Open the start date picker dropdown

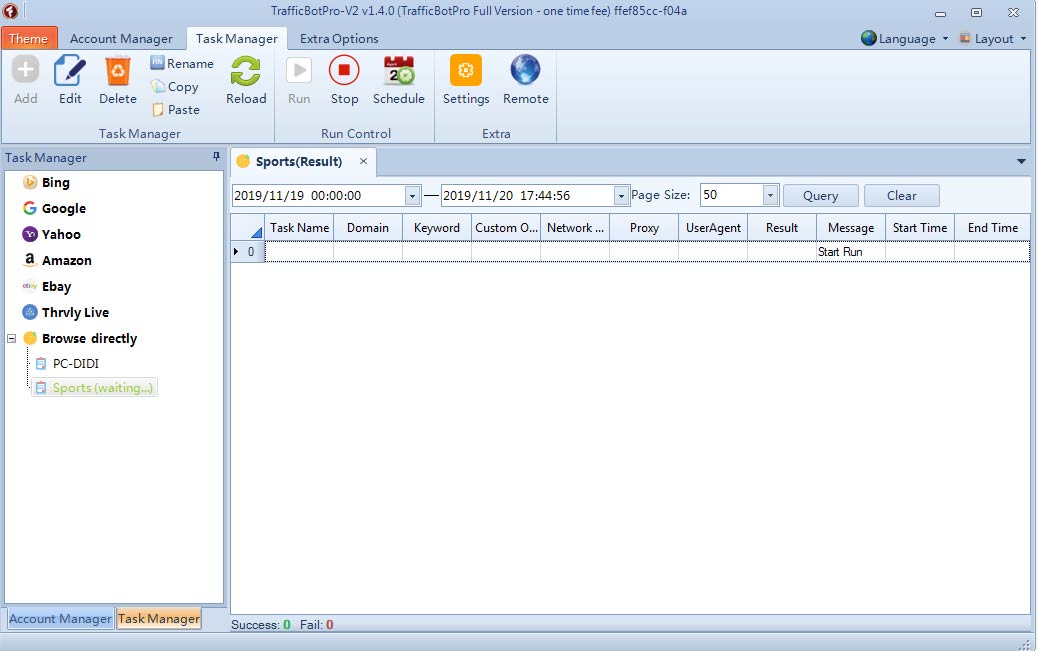tap(412, 196)
